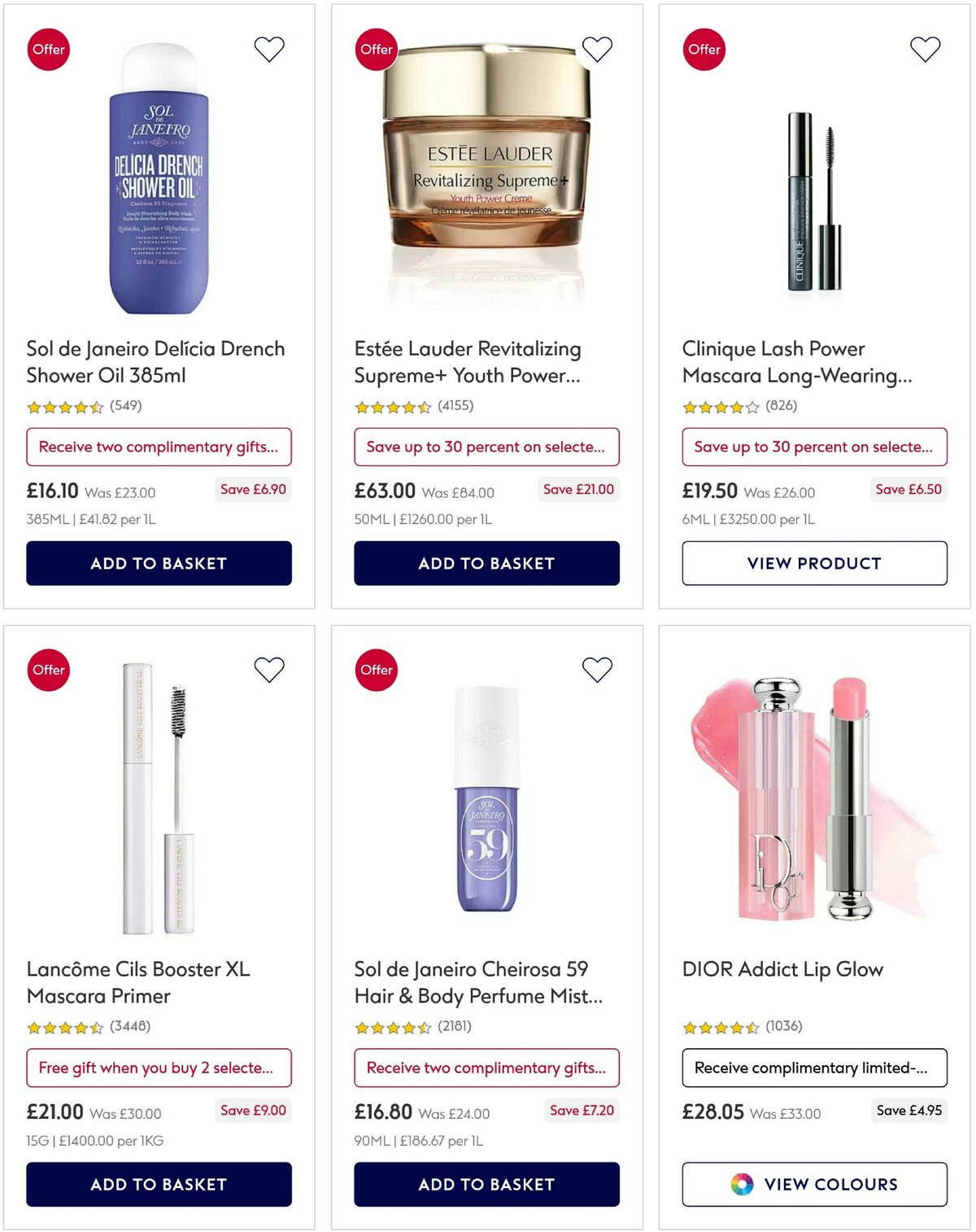Open the DIOR Addict Lip Glow listing
The width and height of the screenshot is (976, 1232).
click(782, 969)
